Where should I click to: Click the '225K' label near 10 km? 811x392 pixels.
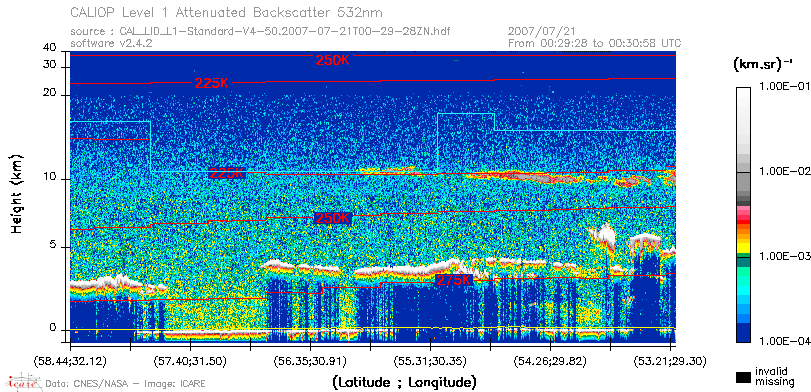(x=227, y=174)
